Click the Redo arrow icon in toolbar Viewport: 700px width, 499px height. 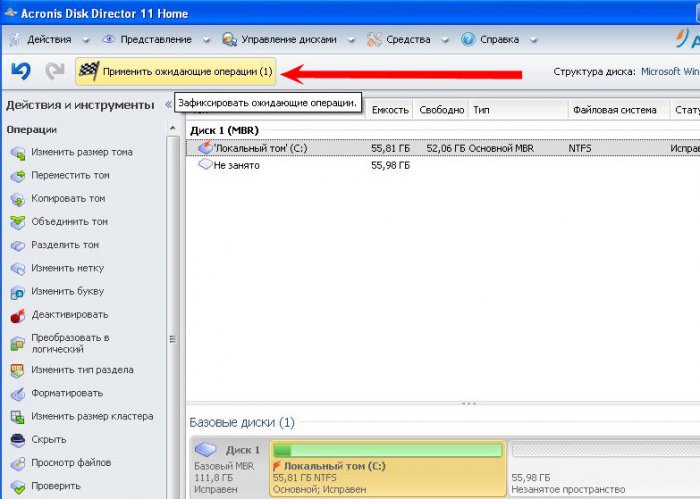click(x=55, y=72)
